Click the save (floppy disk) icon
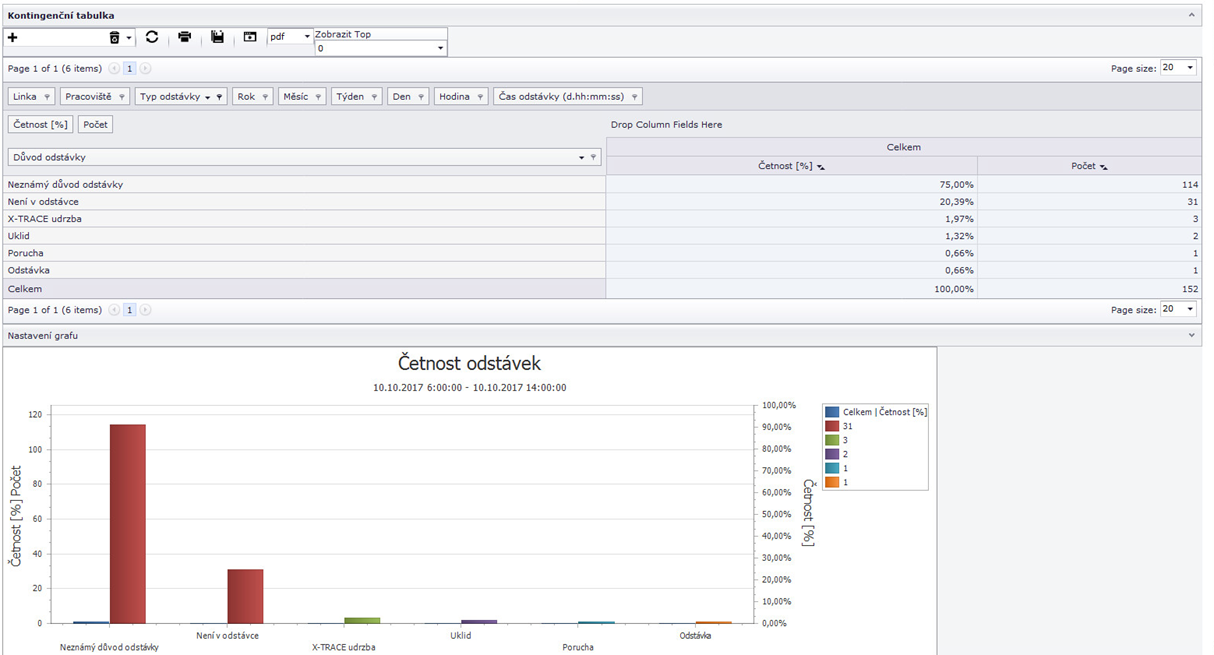 pyautogui.click(x=217, y=37)
